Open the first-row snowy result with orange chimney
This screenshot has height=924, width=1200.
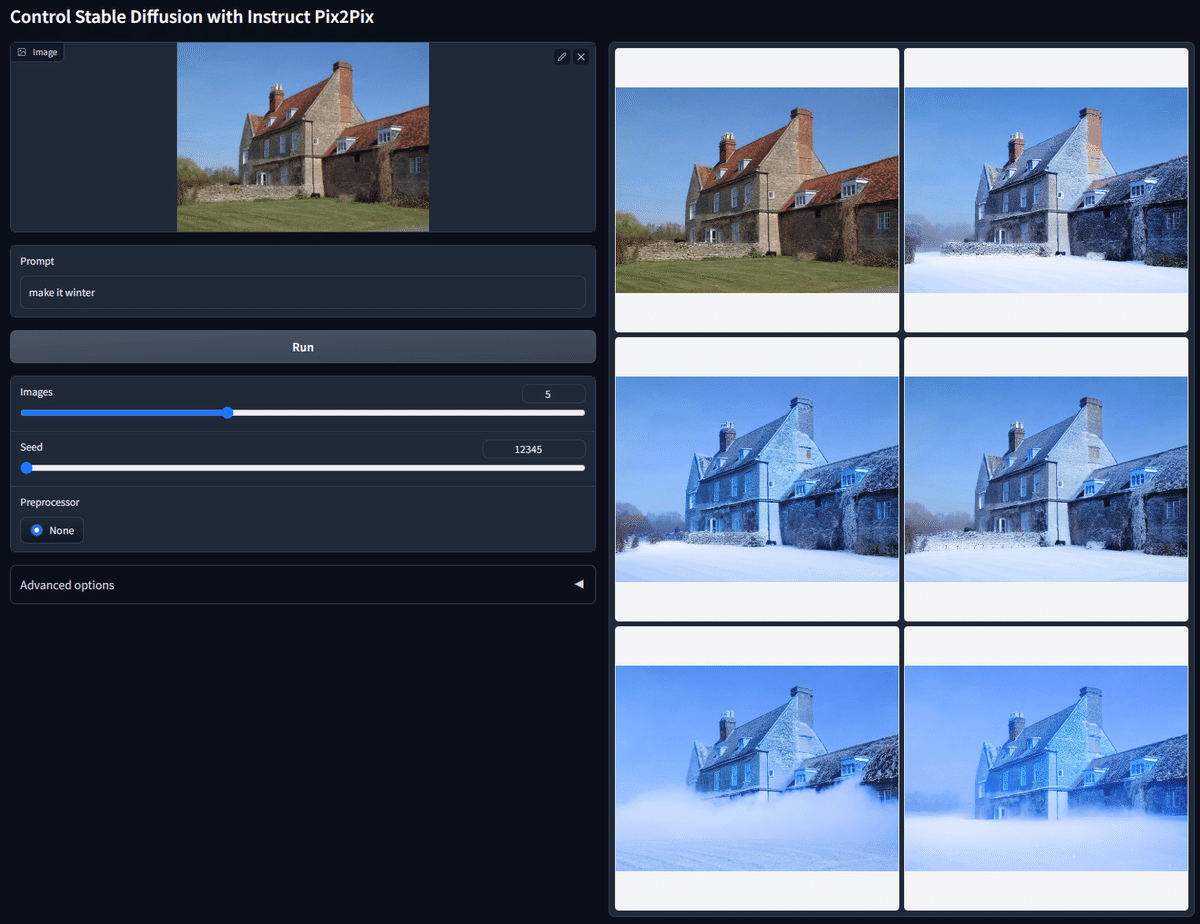pyautogui.click(x=1046, y=190)
